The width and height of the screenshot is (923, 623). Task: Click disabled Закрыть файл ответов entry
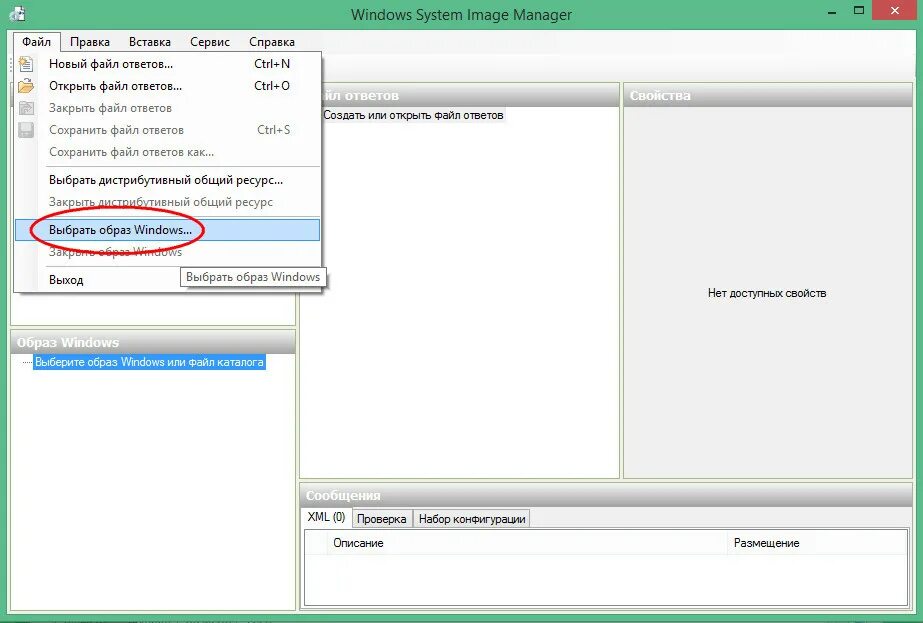coord(168,108)
